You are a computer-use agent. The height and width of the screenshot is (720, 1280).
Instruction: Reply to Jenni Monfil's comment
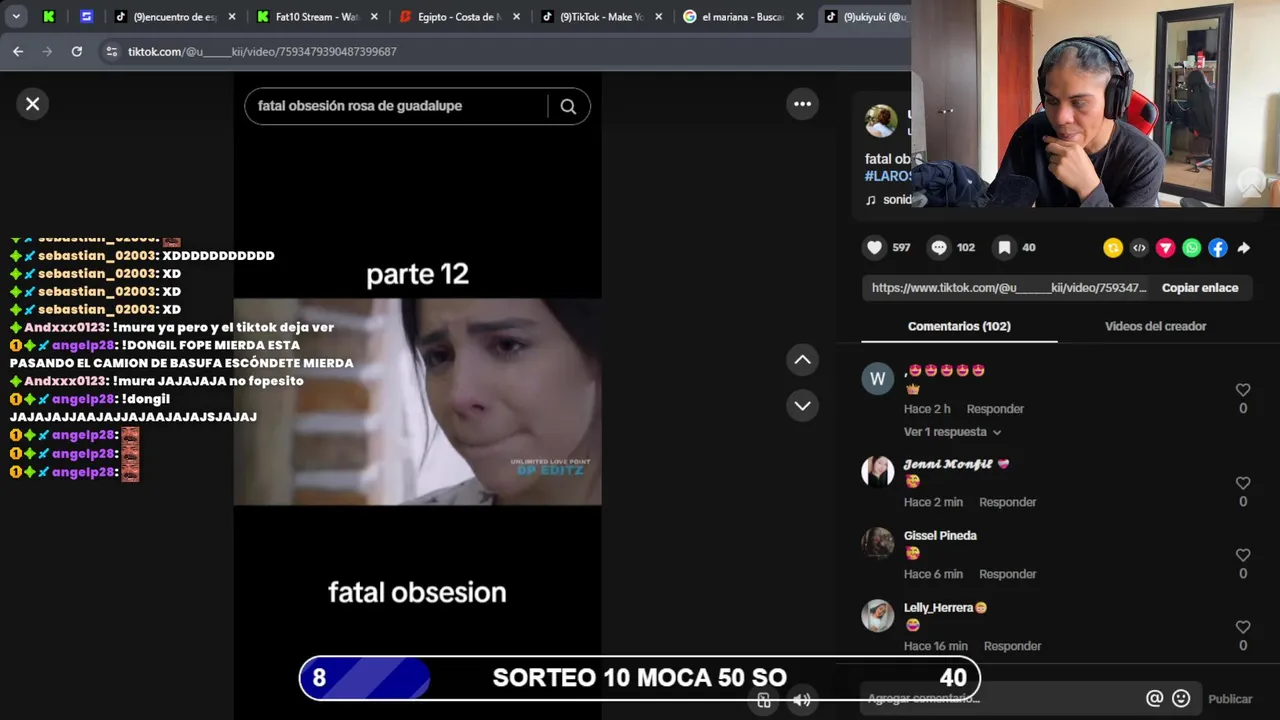1007,502
